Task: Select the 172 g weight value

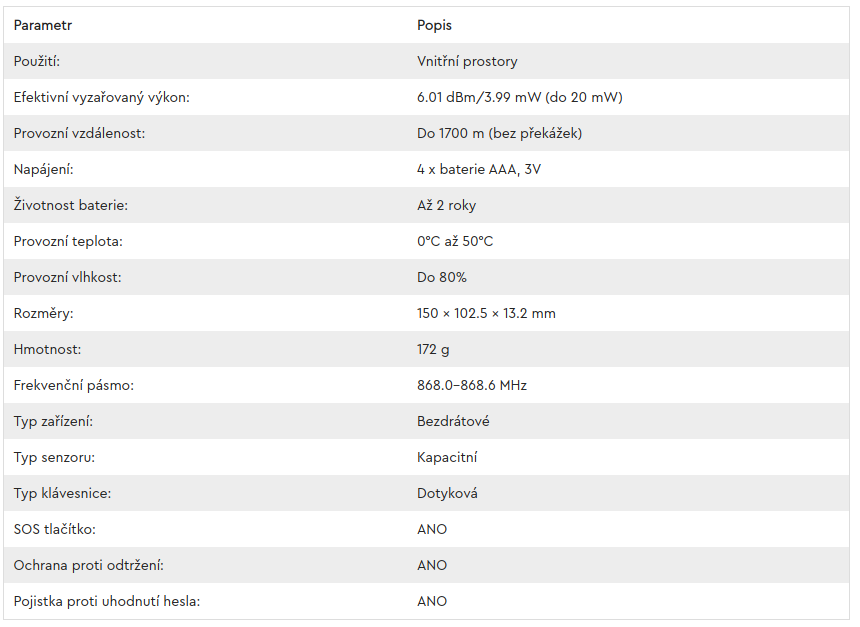Action: [x=433, y=349]
